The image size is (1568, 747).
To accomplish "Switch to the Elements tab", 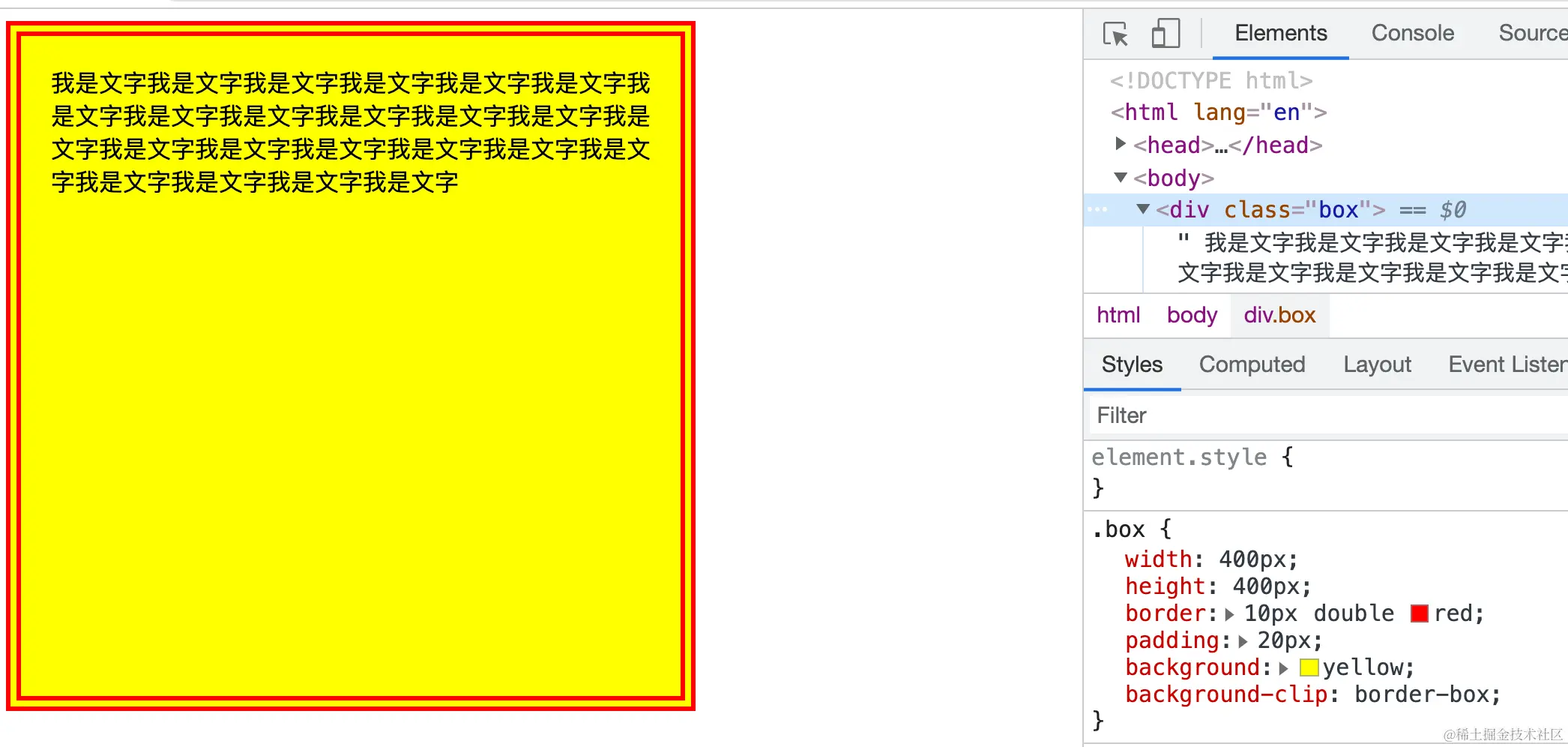I will point(1280,33).
